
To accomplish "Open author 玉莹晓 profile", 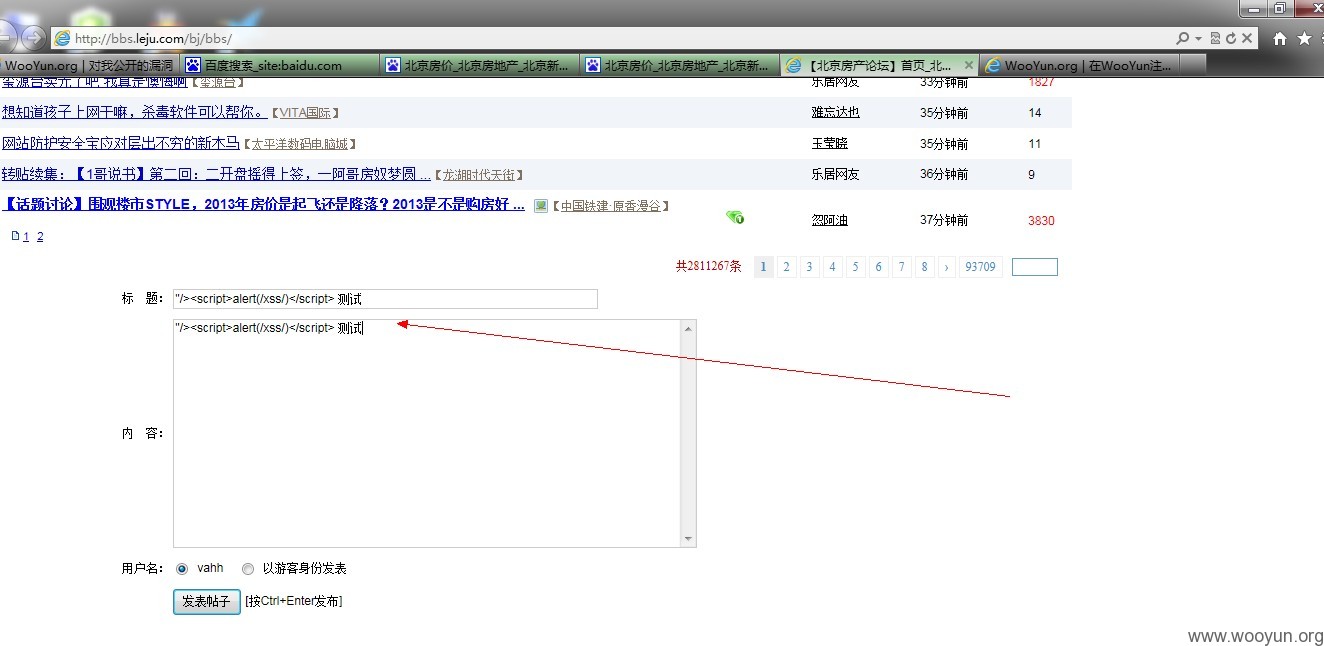I will (830, 144).
